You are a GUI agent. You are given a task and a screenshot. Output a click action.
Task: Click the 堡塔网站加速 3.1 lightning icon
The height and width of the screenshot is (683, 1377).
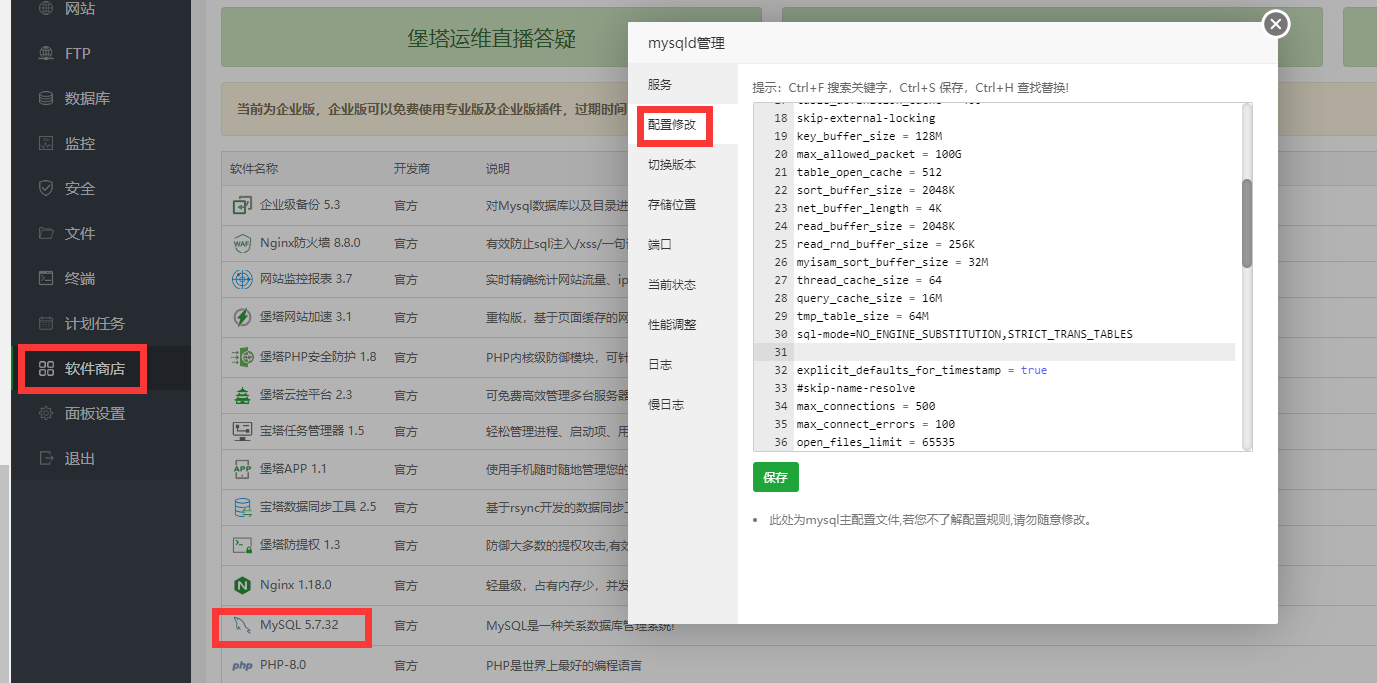coord(242,317)
